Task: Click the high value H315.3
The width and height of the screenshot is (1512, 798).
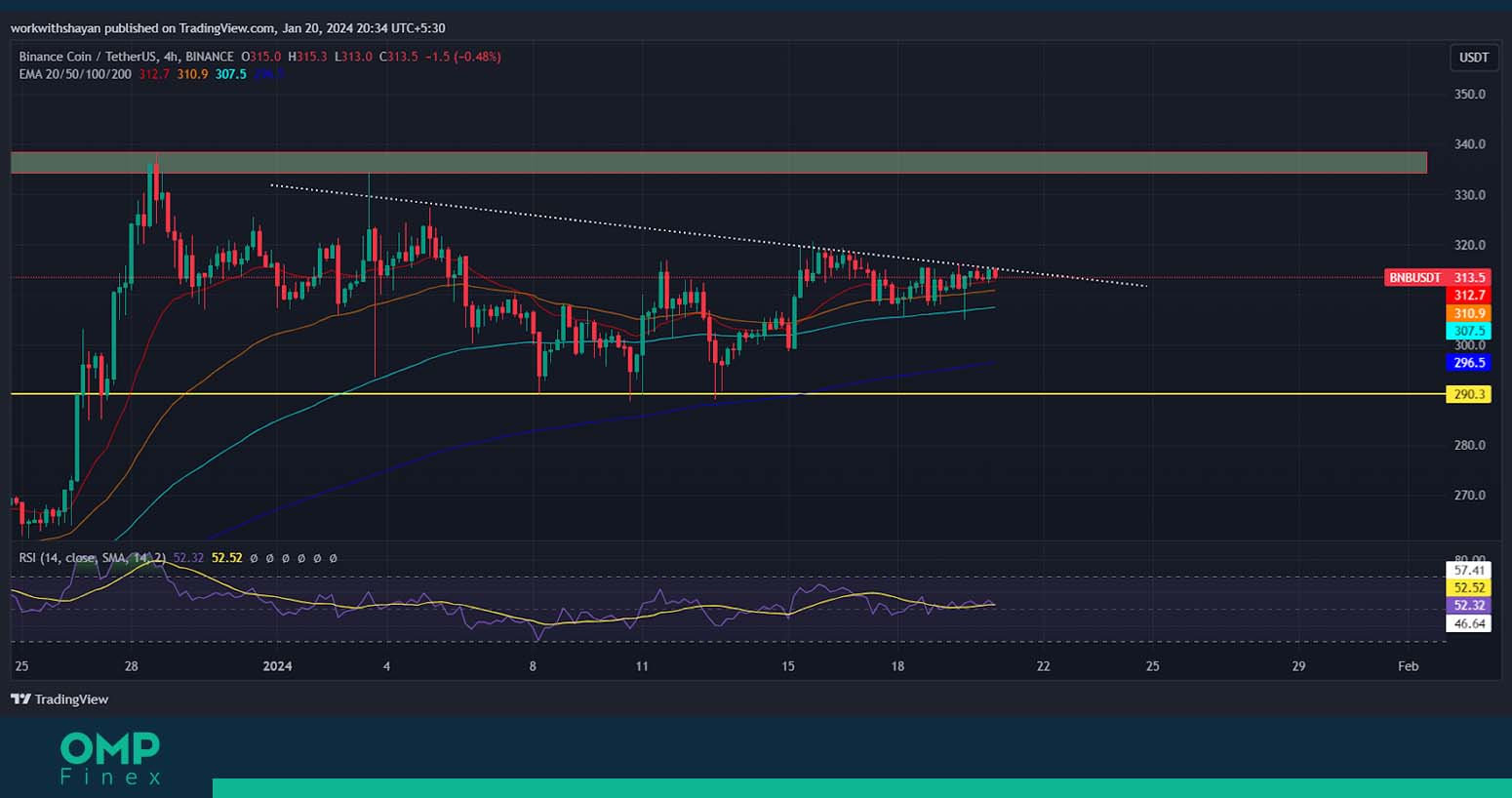Action: pos(307,57)
